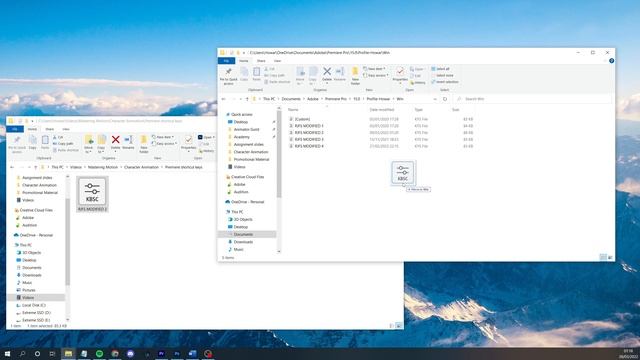Open Downloads in Win window navigation pane

[x=243, y=242]
